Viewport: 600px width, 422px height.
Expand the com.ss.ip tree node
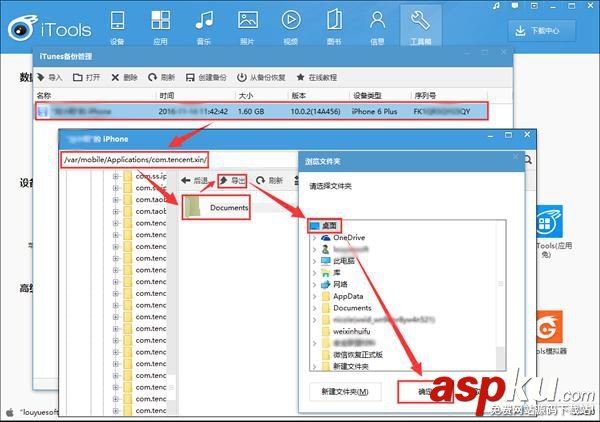click(x=116, y=176)
